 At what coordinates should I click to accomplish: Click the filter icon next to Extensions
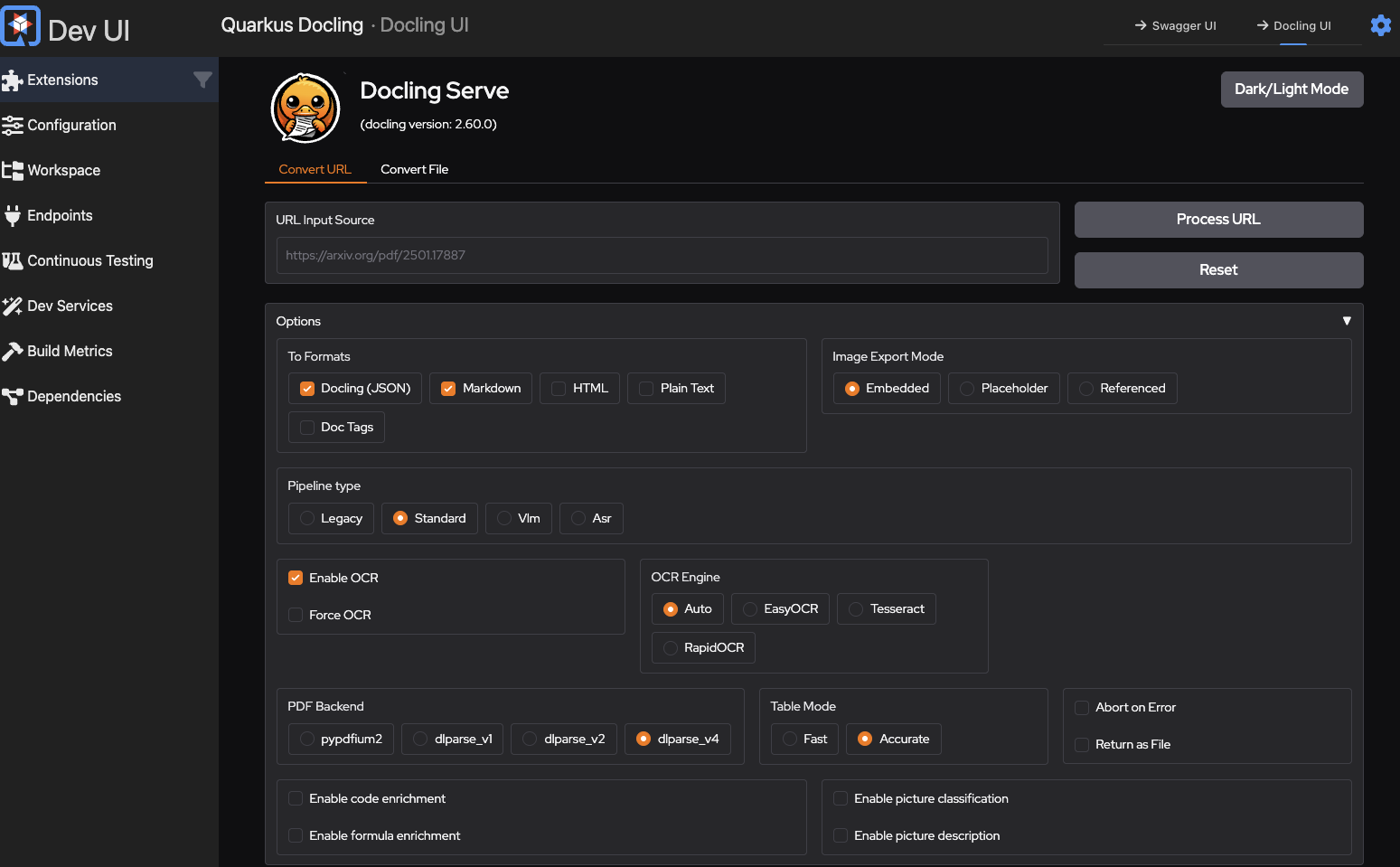pyautogui.click(x=203, y=80)
